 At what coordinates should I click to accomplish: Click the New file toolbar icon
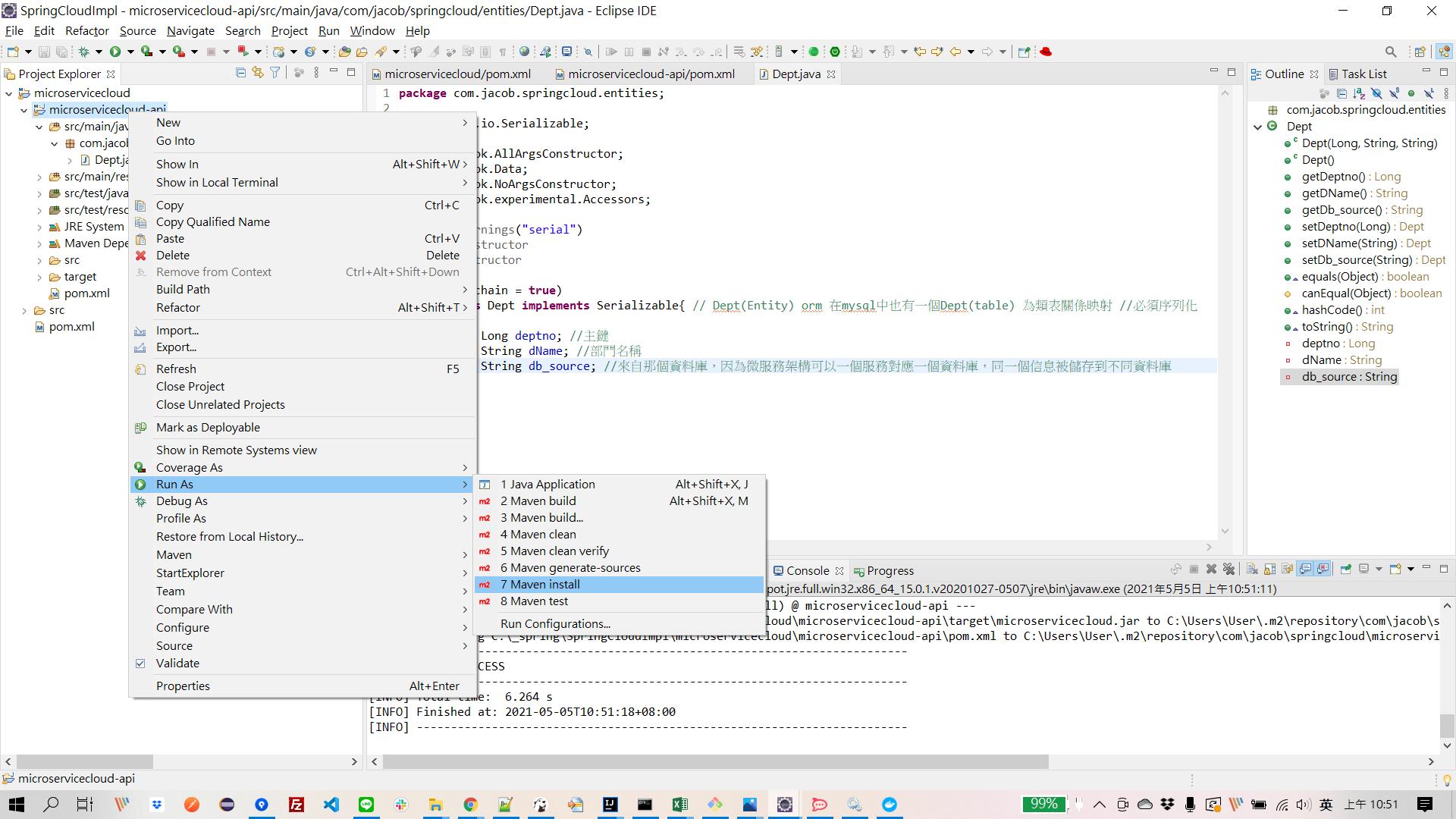pyautogui.click(x=13, y=52)
